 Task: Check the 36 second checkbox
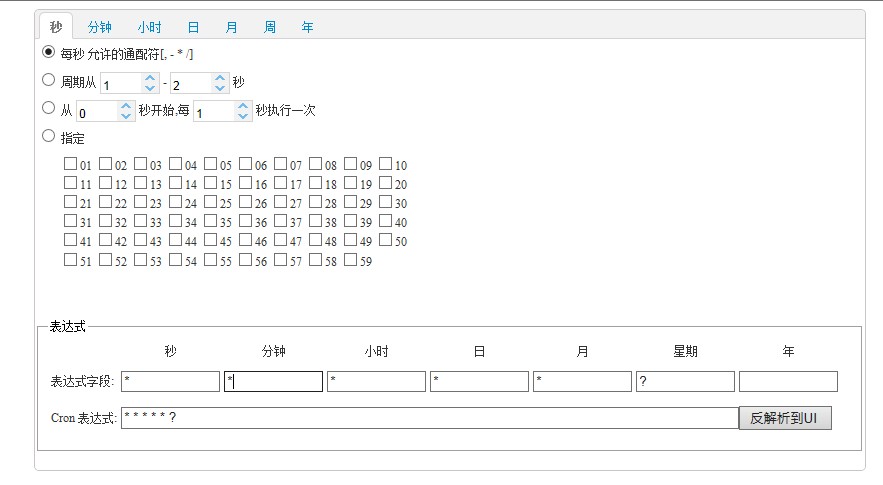click(246, 221)
